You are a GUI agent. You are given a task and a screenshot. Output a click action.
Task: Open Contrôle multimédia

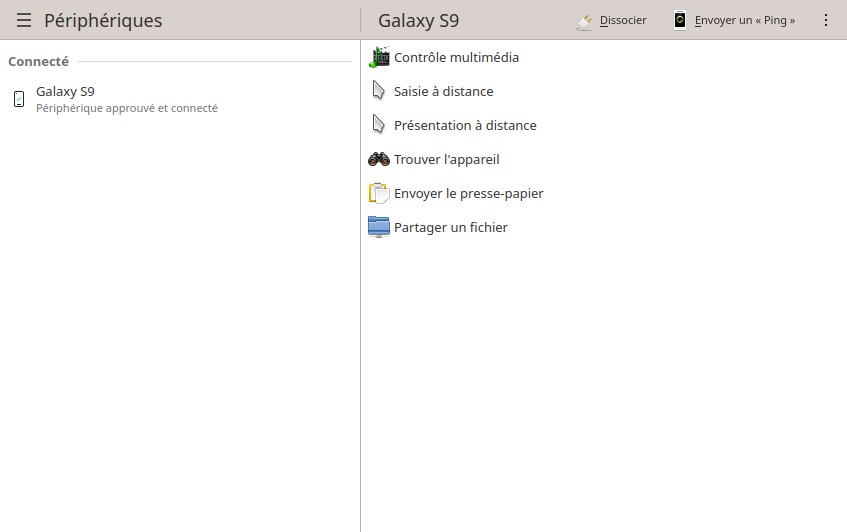pyautogui.click(x=603, y=57)
